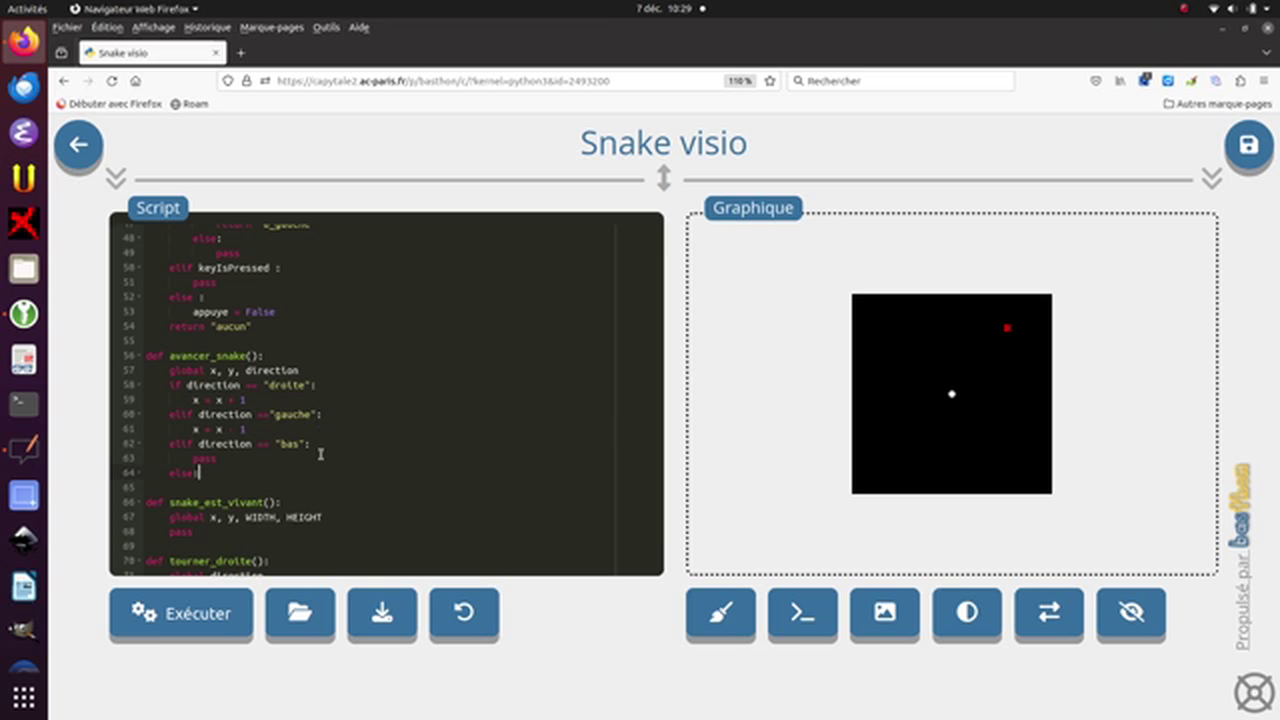Open the Débuter avec Firefox bookmark

coord(110,103)
